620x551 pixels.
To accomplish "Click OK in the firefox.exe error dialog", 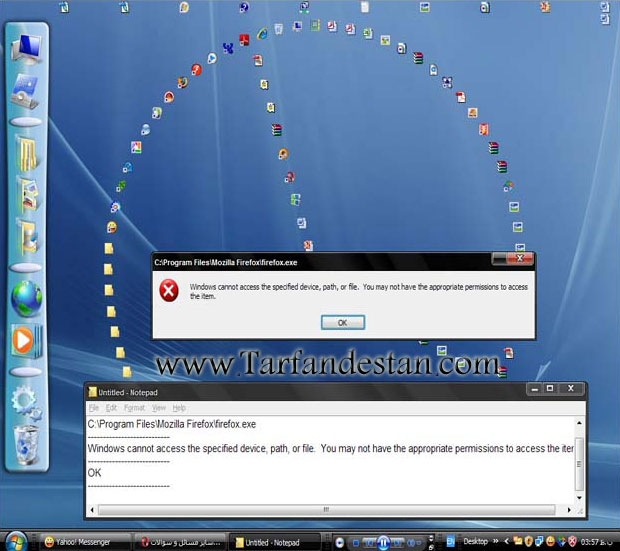I will tap(343, 322).
